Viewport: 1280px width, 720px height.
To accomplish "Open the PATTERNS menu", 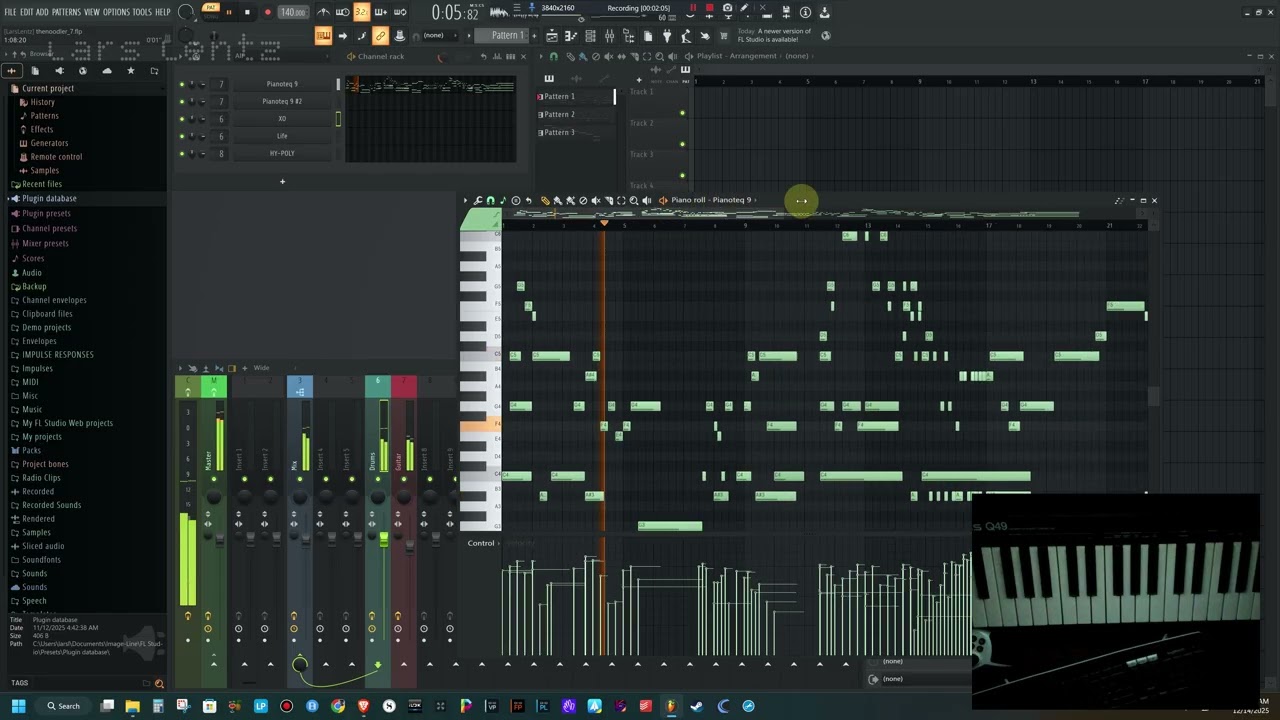I will (66, 12).
